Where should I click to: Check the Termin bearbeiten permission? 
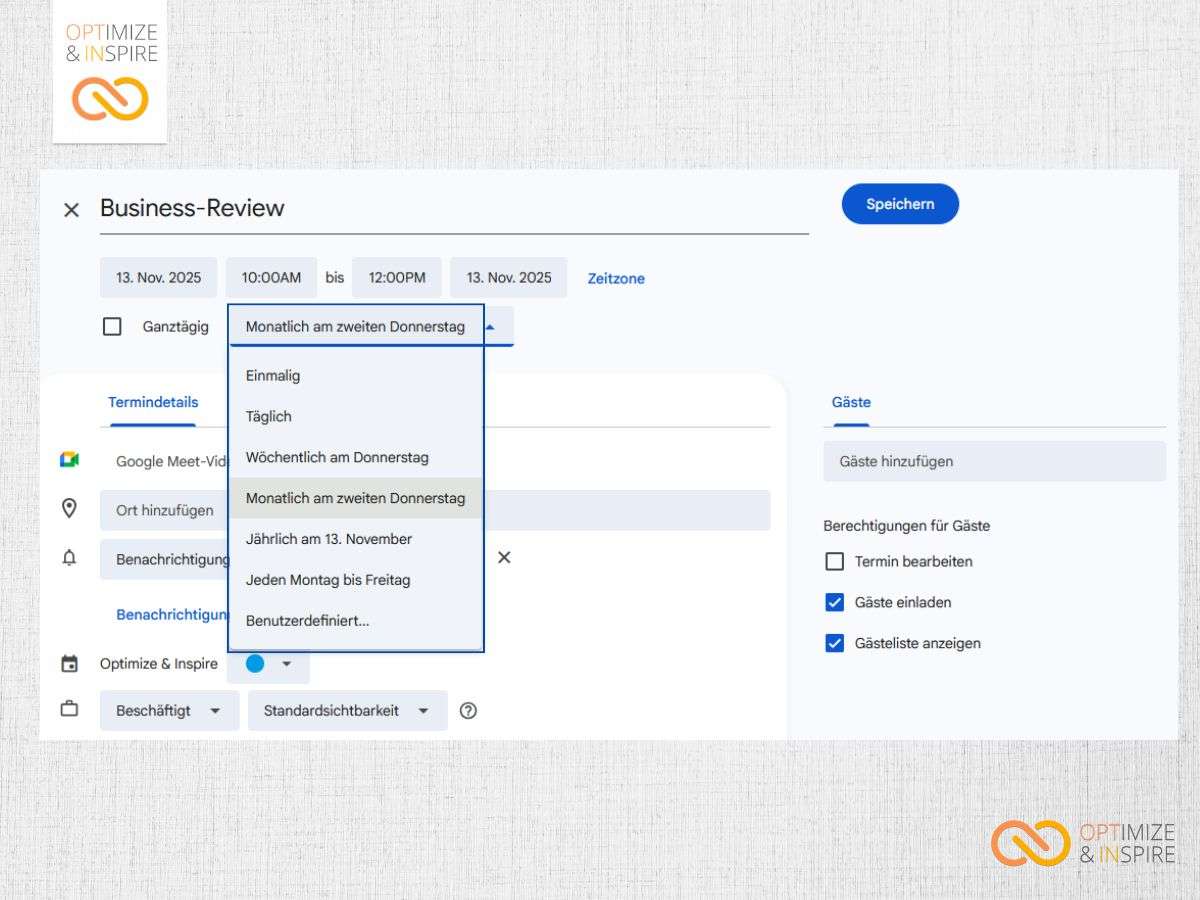point(835,561)
